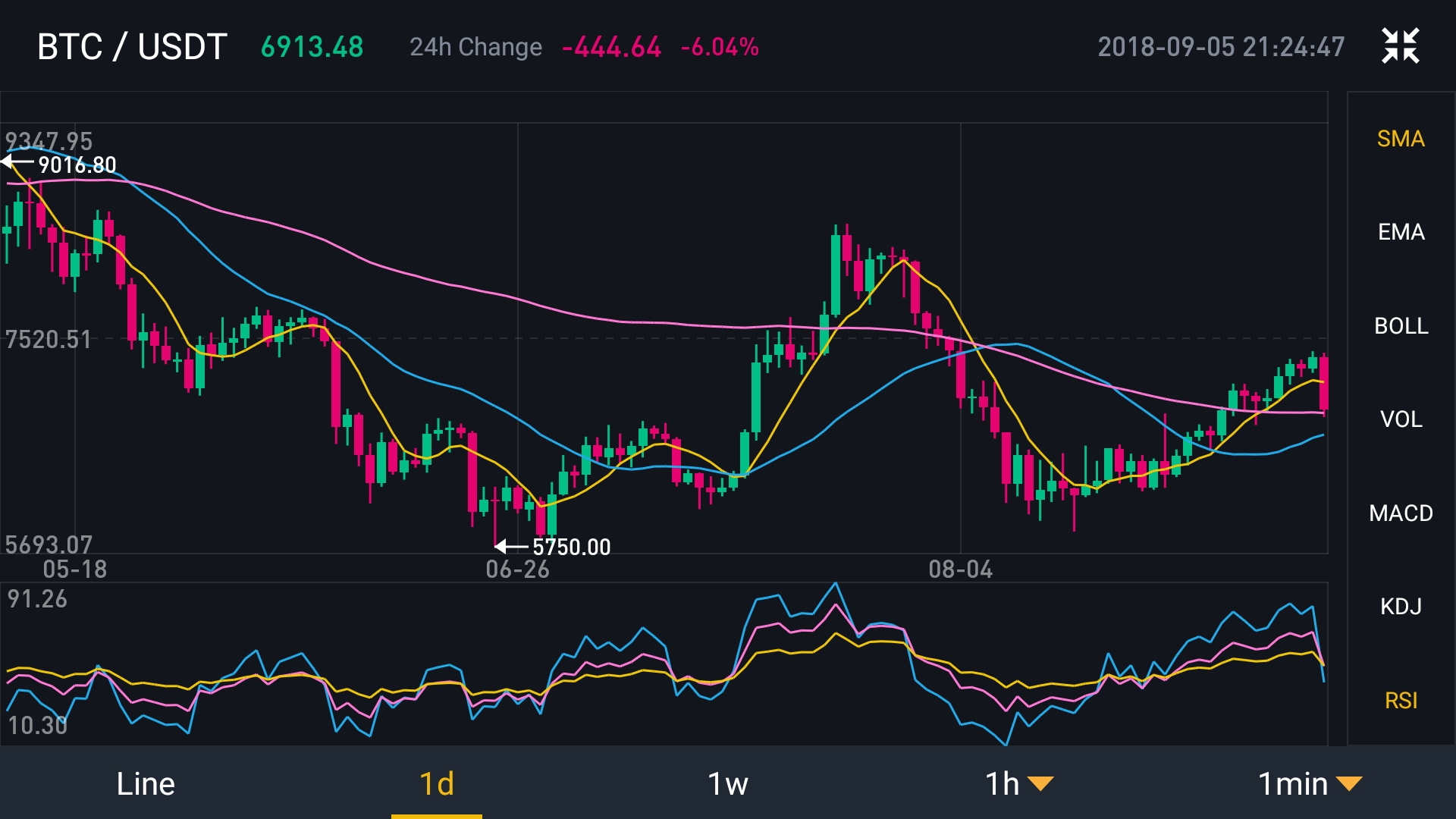
Task: Tap the 9016.80 high price marker
Action: pos(77,165)
